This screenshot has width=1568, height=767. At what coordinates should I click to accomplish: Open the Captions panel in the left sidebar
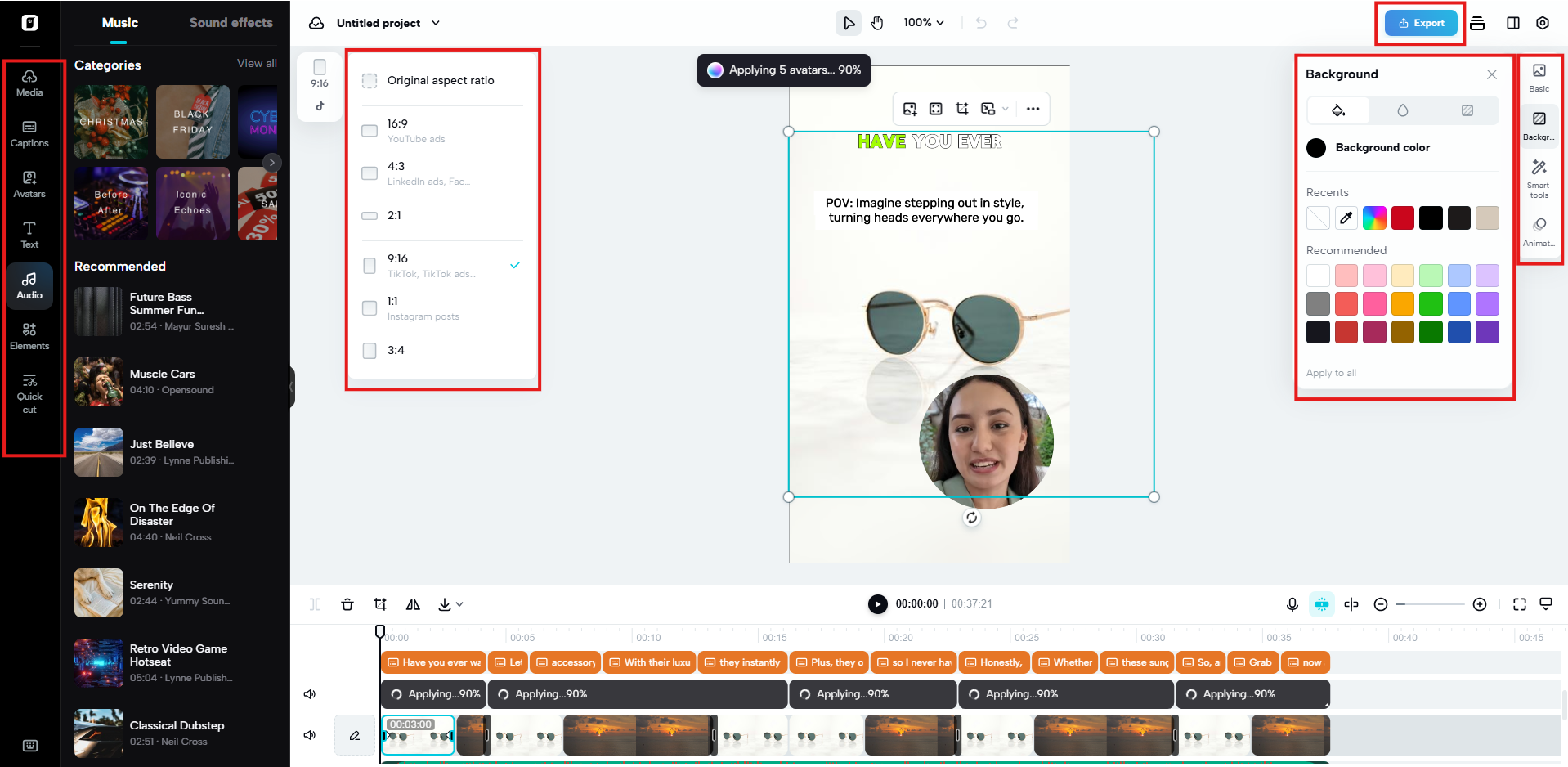[29, 133]
